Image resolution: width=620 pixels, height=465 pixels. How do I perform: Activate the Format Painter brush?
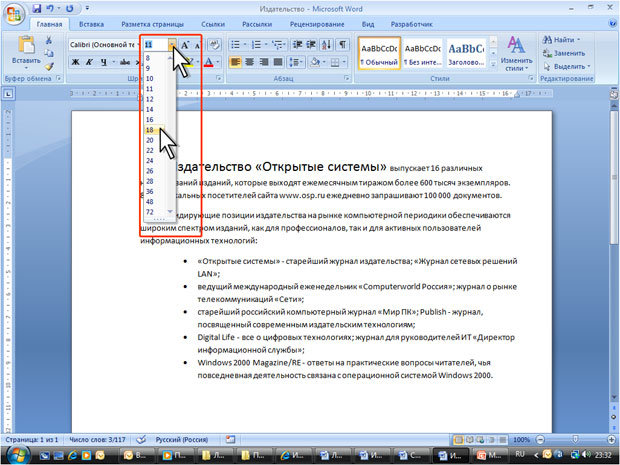pyautogui.click(x=49, y=66)
